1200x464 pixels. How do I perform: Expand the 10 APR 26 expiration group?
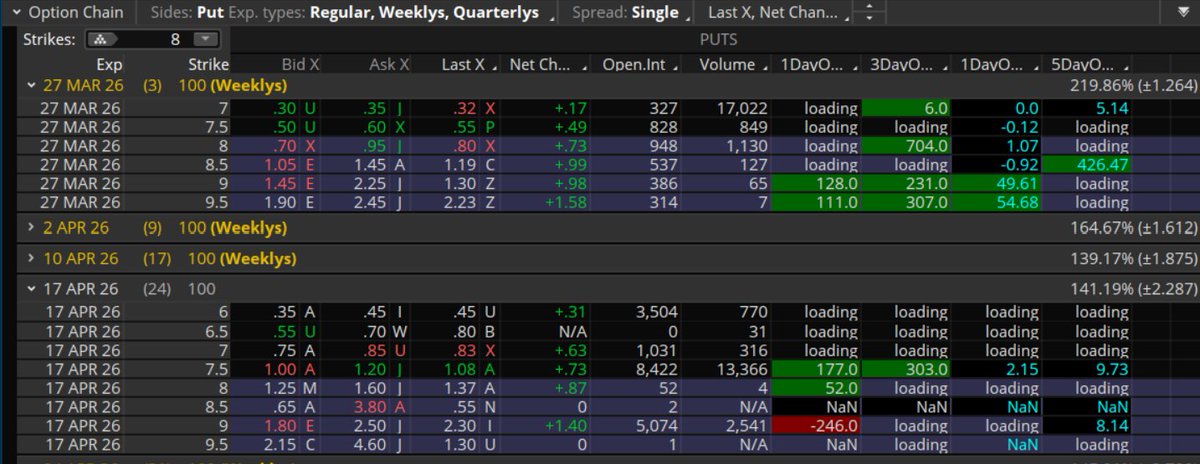coord(32,258)
